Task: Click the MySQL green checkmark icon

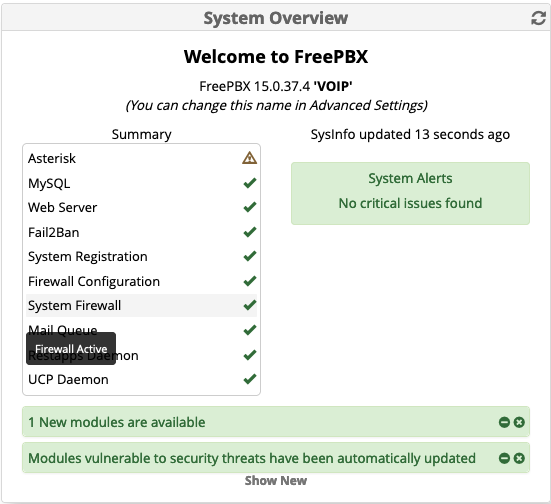Action: (249, 183)
